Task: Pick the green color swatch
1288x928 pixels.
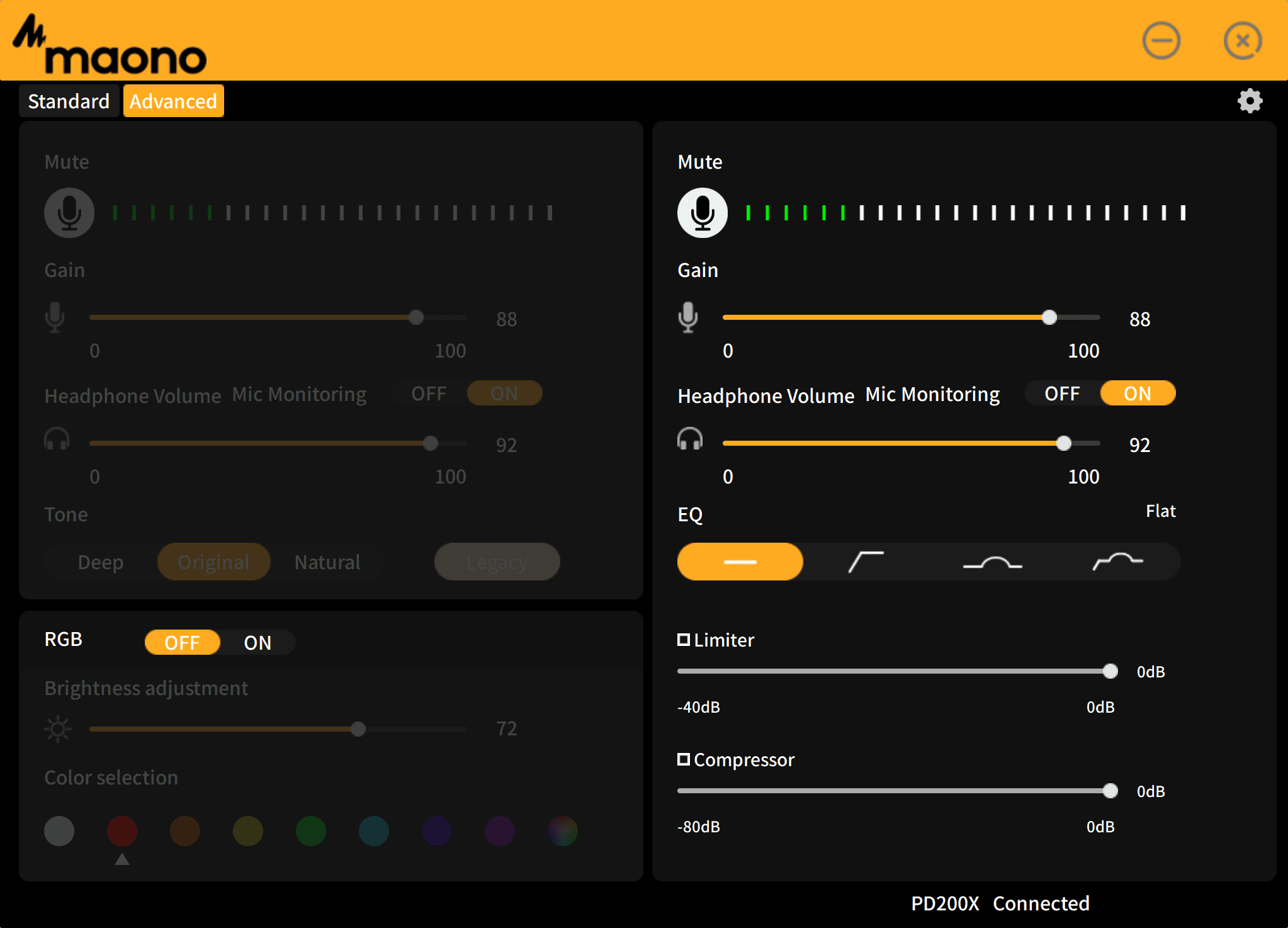Action: (311, 831)
